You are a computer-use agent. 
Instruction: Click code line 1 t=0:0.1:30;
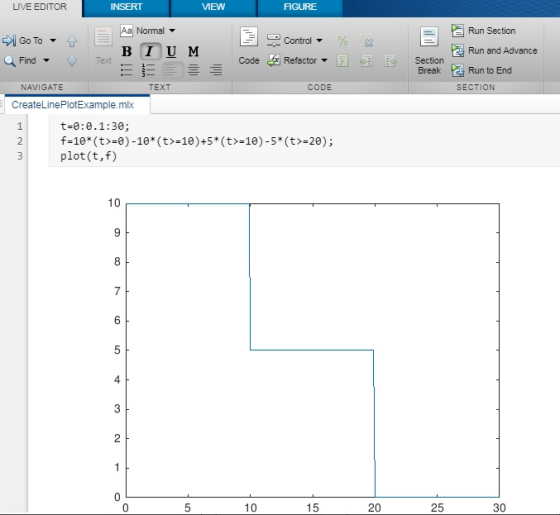click(x=95, y=126)
